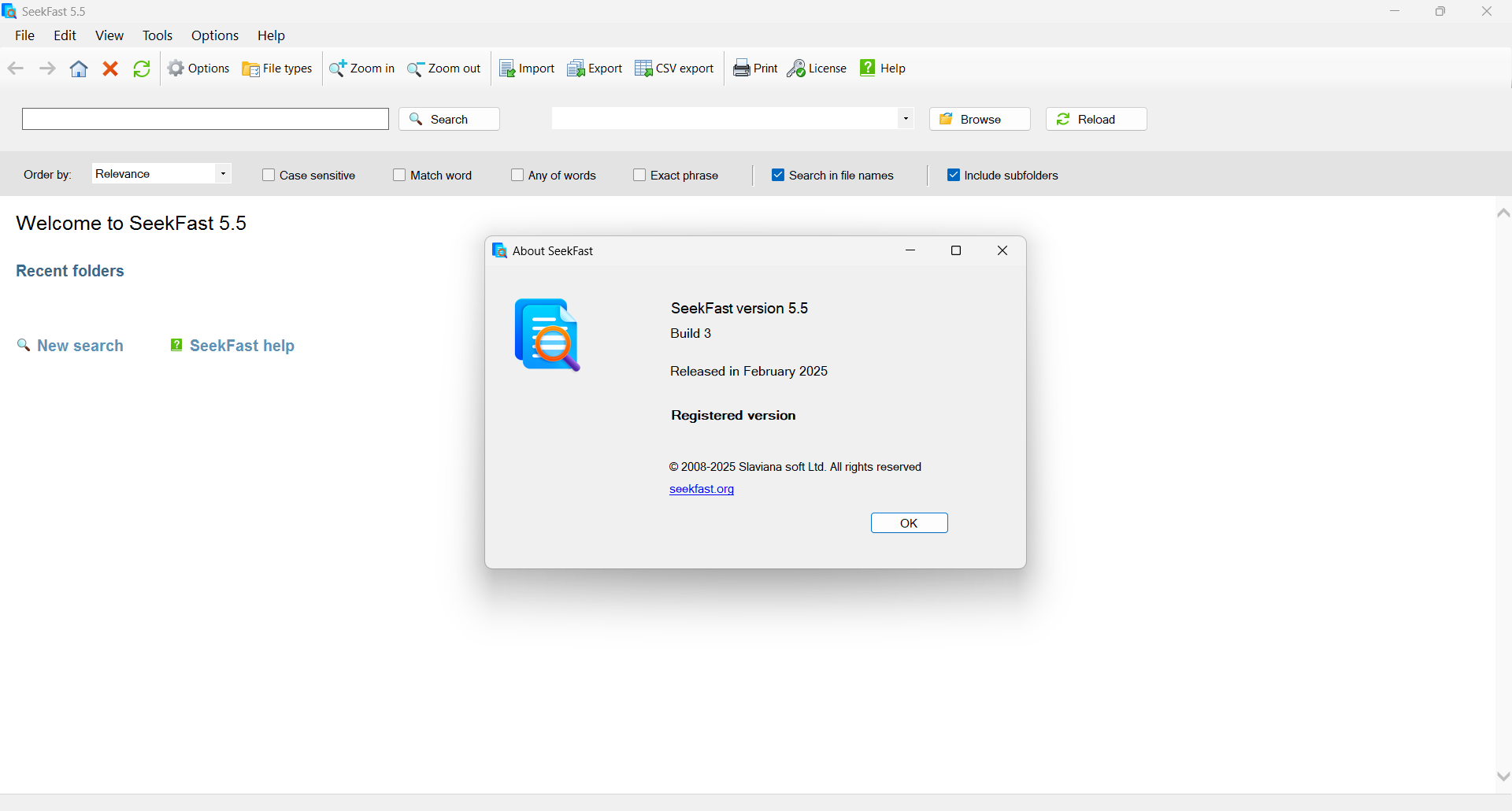Click the red X stop icon
The width and height of the screenshot is (1512, 811).
110,69
